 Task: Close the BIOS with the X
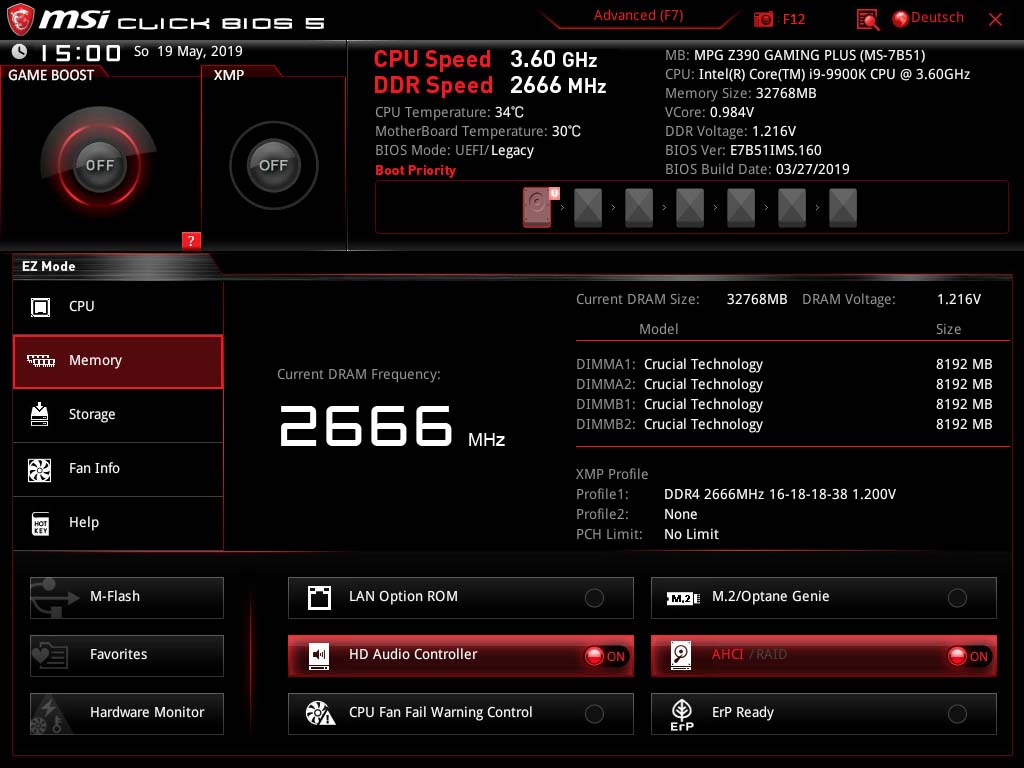tap(995, 20)
